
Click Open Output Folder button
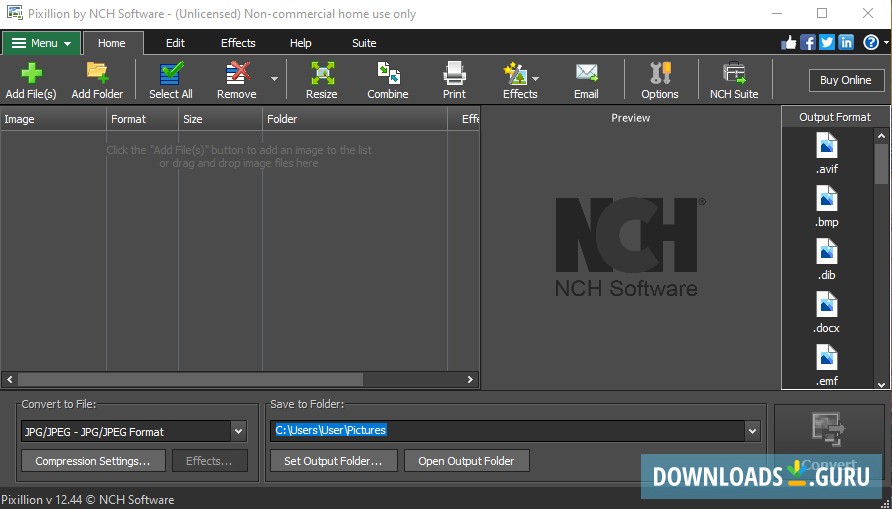[466, 461]
